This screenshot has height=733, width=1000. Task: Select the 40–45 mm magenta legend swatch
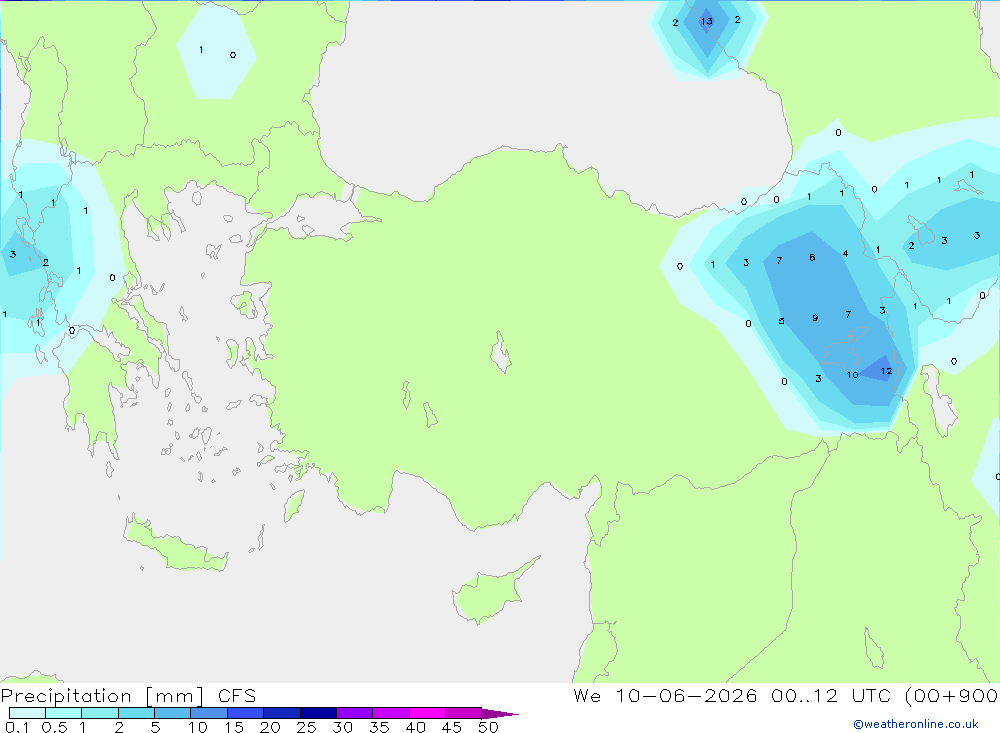427,713
